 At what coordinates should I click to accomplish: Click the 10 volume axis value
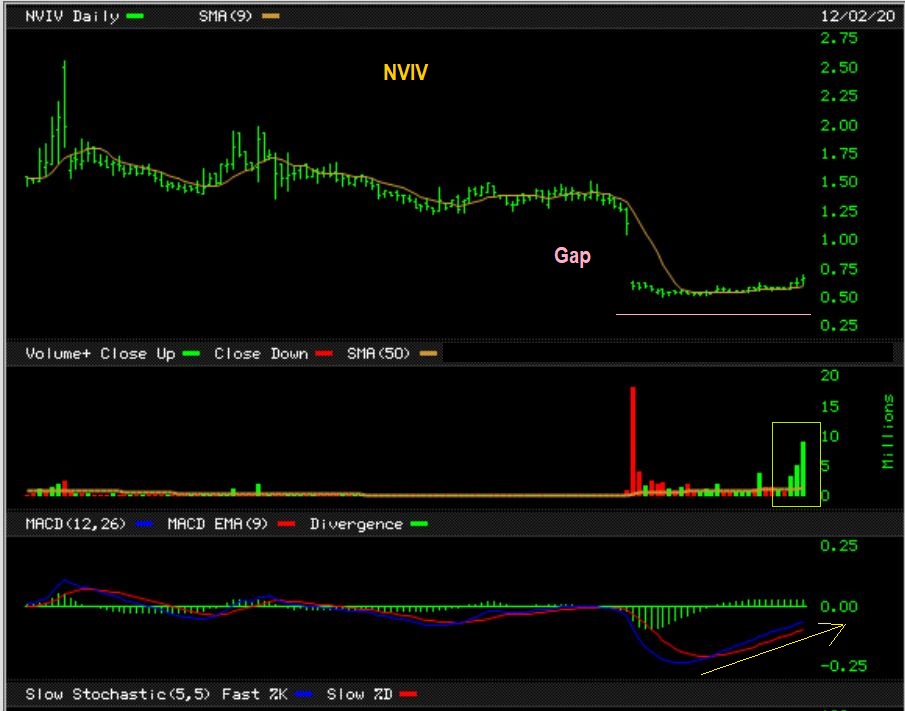tap(830, 436)
